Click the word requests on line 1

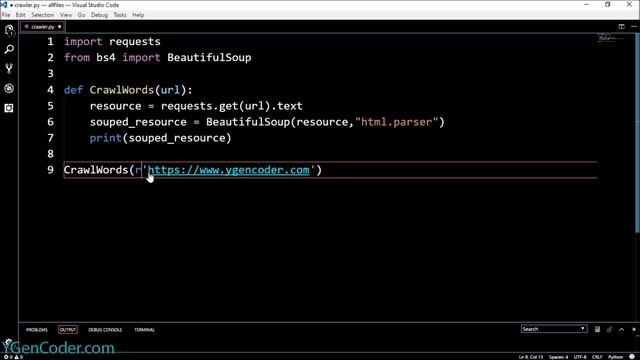(135, 42)
